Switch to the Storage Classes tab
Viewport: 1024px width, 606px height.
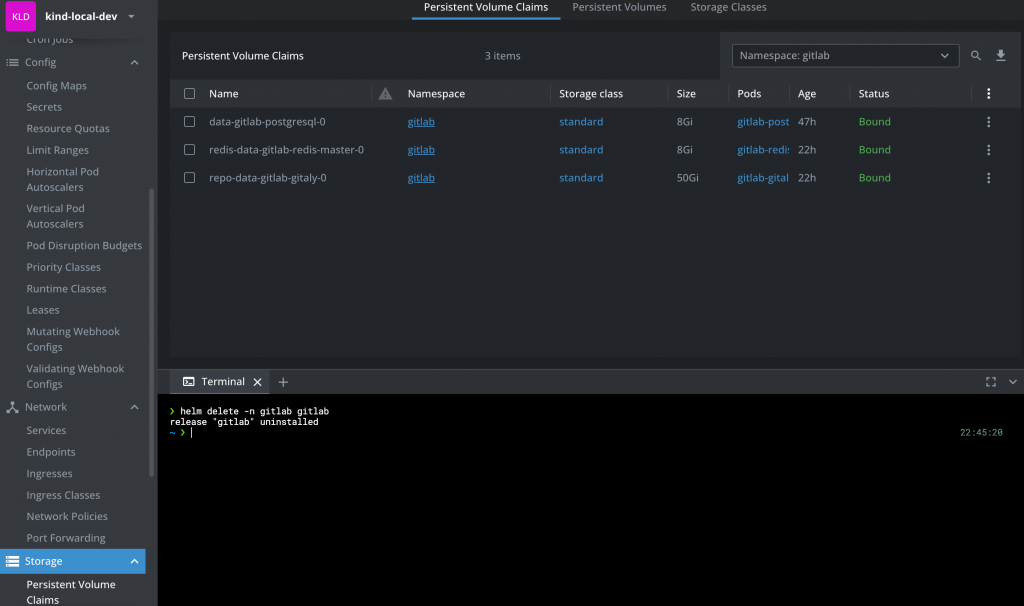click(728, 8)
